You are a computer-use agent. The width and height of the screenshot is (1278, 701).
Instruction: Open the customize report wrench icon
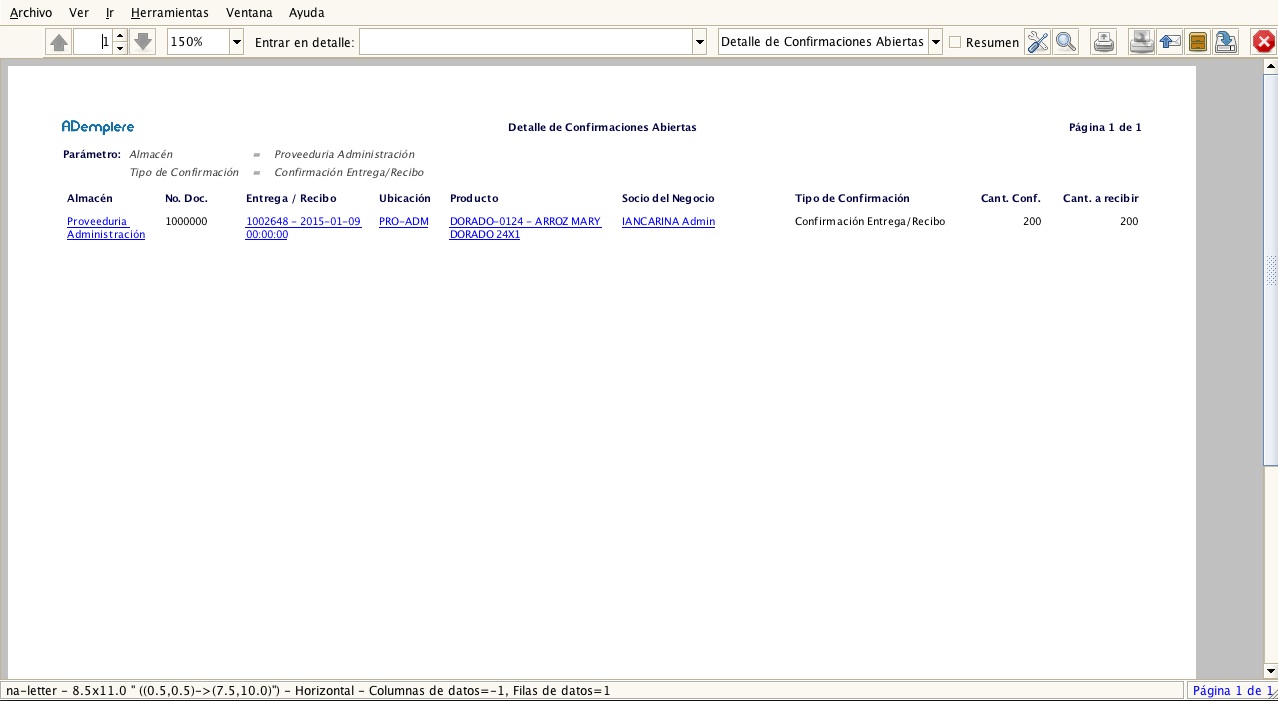(x=1038, y=42)
